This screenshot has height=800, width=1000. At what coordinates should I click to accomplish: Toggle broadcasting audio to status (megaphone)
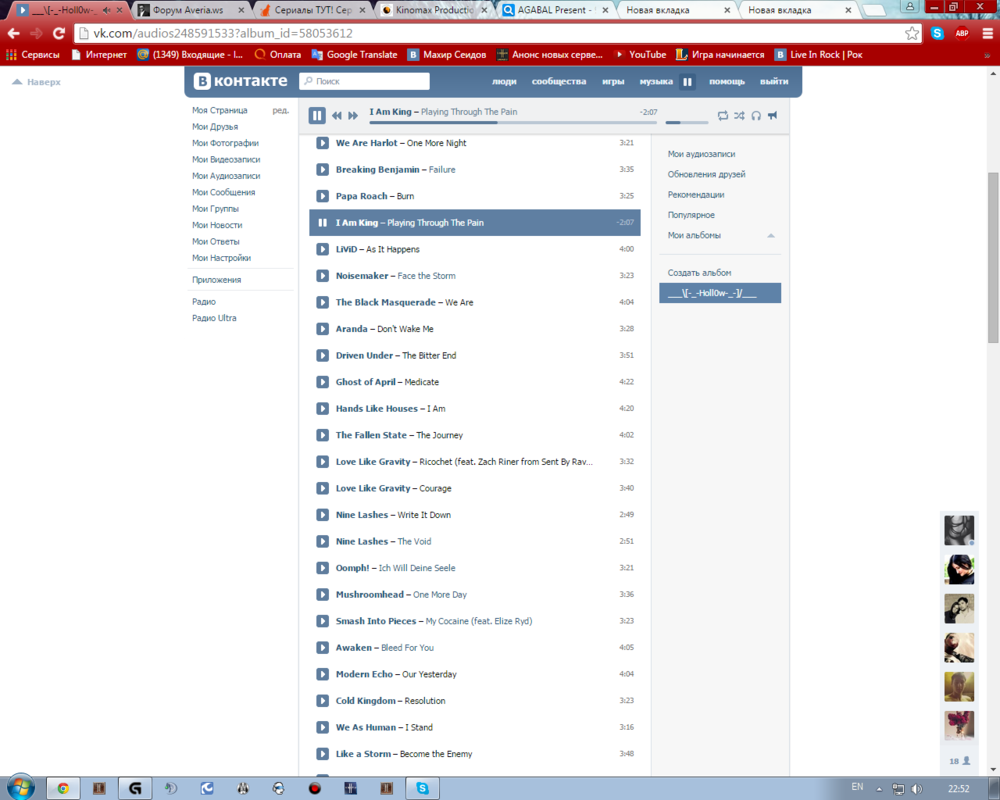[772, 116]
